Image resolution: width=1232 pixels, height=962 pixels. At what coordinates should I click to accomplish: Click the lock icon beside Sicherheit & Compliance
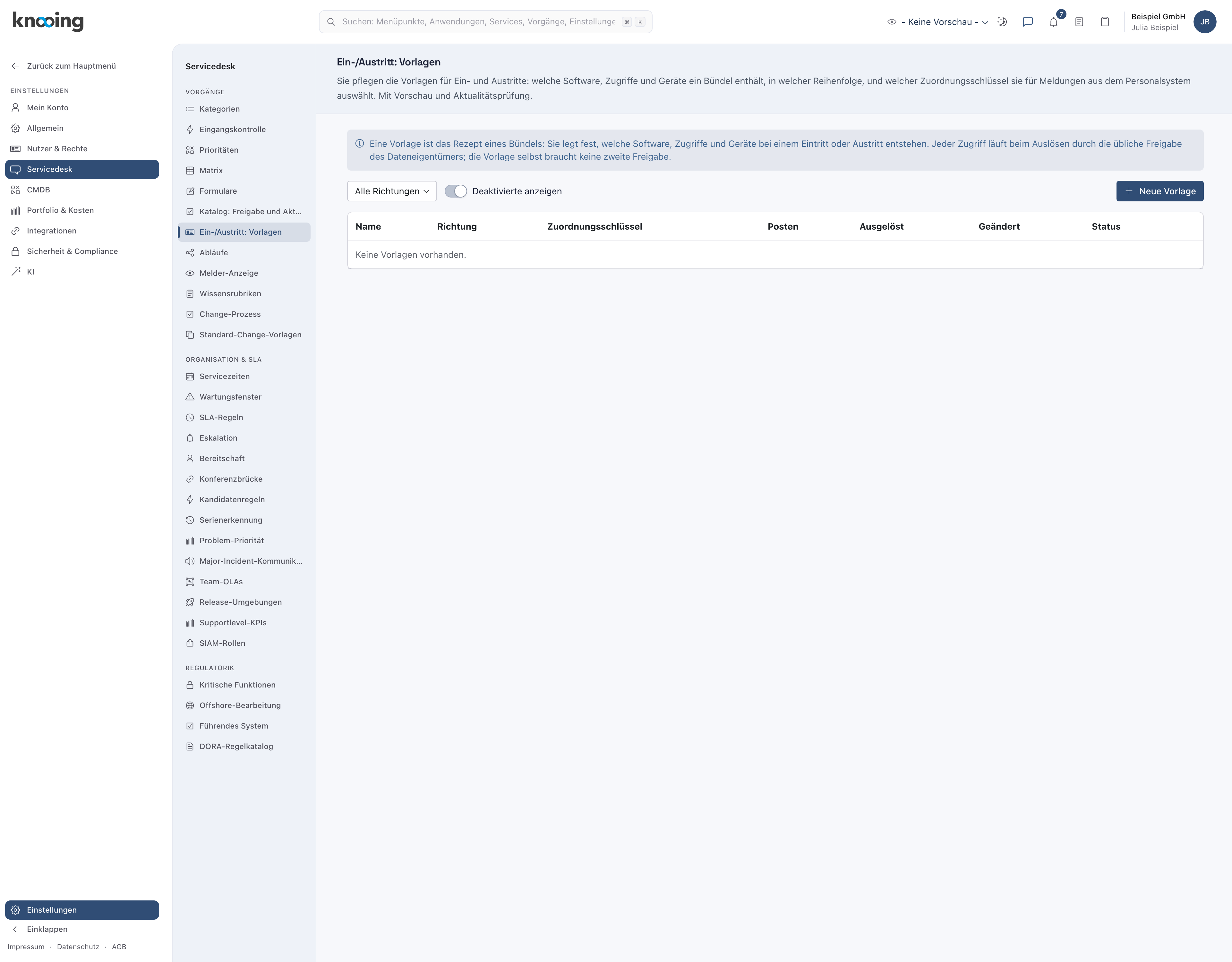[x=16, y=251]
